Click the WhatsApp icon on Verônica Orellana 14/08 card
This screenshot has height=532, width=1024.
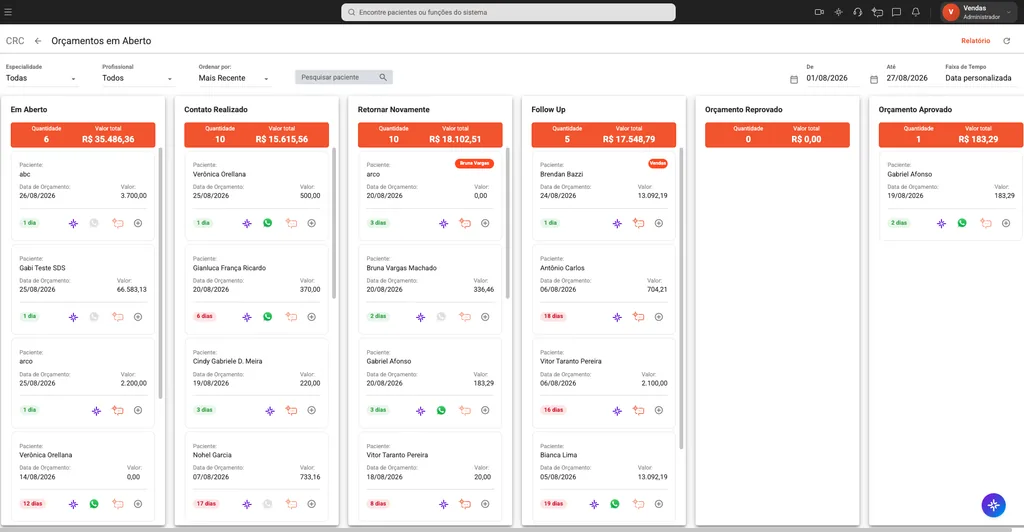coord(94,503)
